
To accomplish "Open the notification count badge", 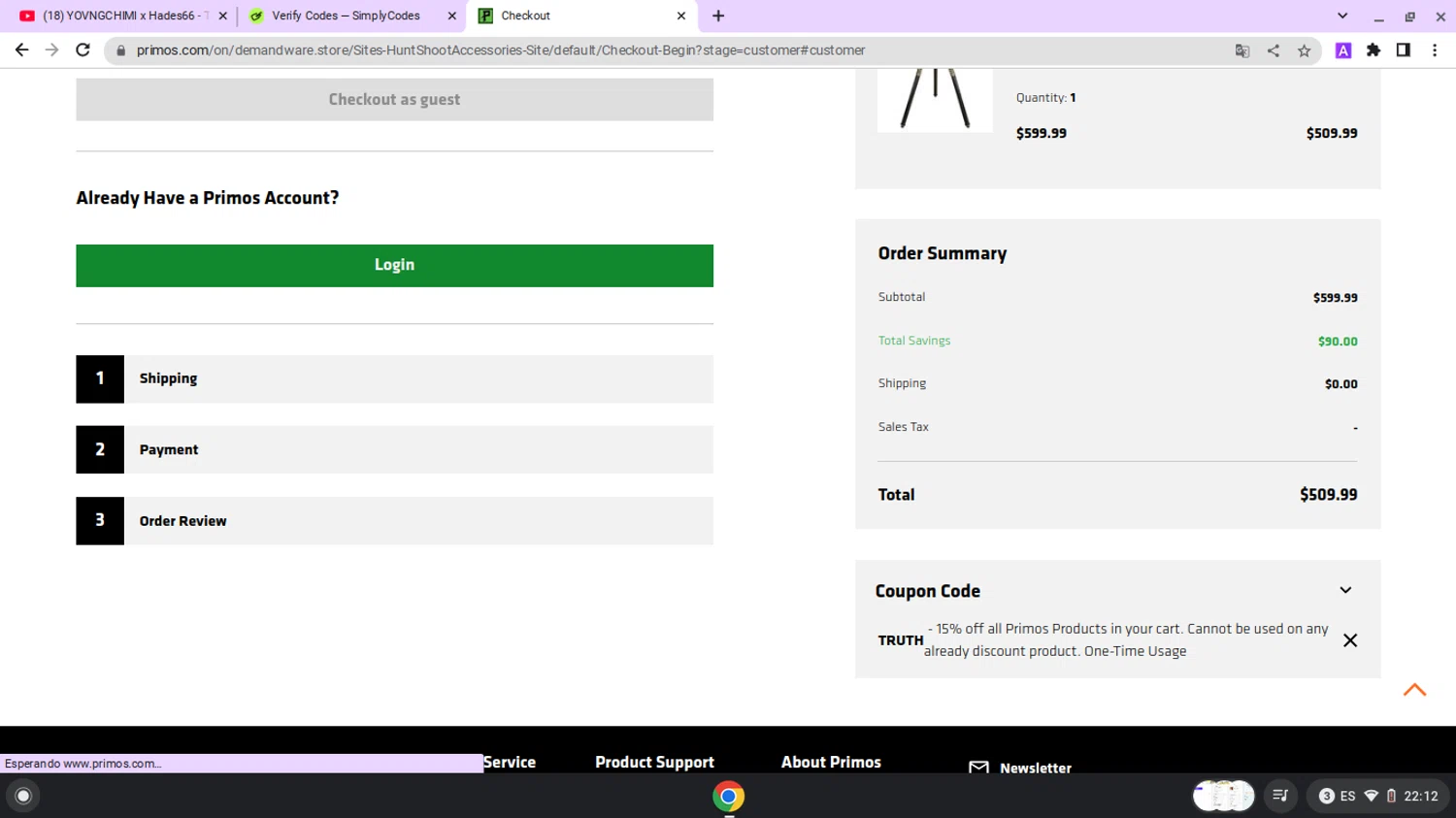I will coord(1327,797).
